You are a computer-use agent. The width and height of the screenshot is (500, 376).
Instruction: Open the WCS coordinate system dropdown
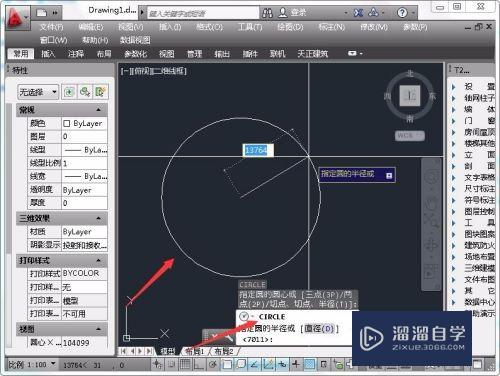click(x=410, y=136)
